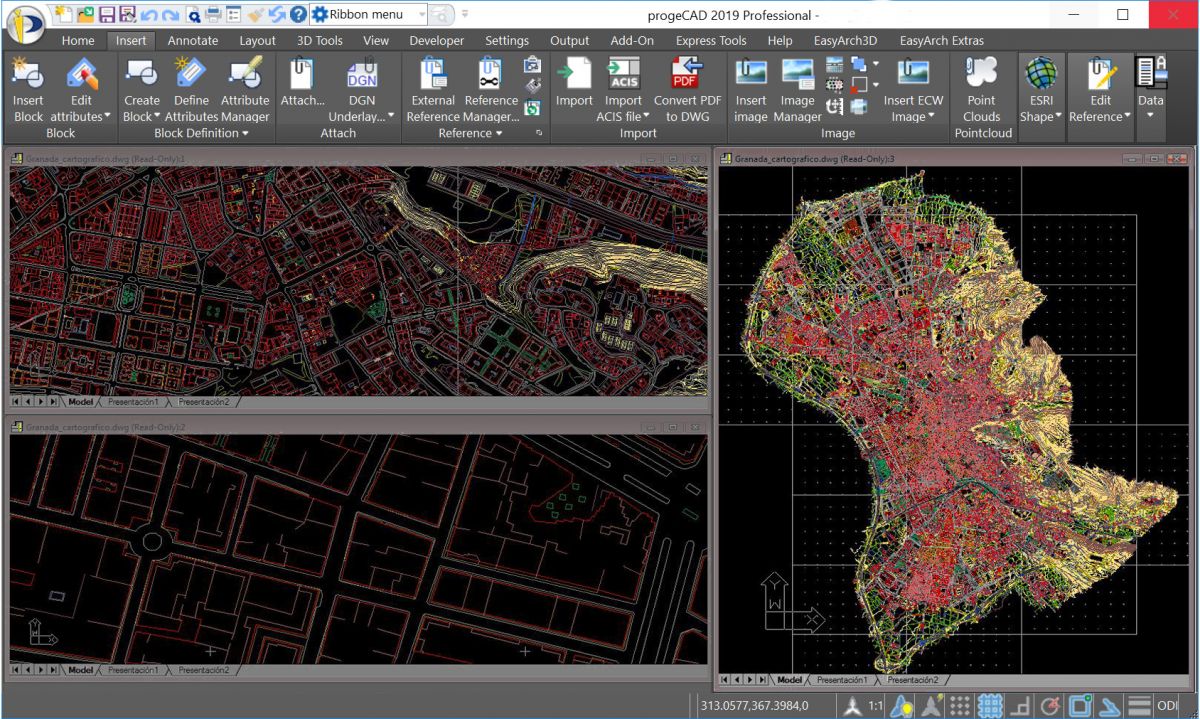Toggle grid display in status bar
This screenshot has height=719, width=1200.
click(990, 705)
